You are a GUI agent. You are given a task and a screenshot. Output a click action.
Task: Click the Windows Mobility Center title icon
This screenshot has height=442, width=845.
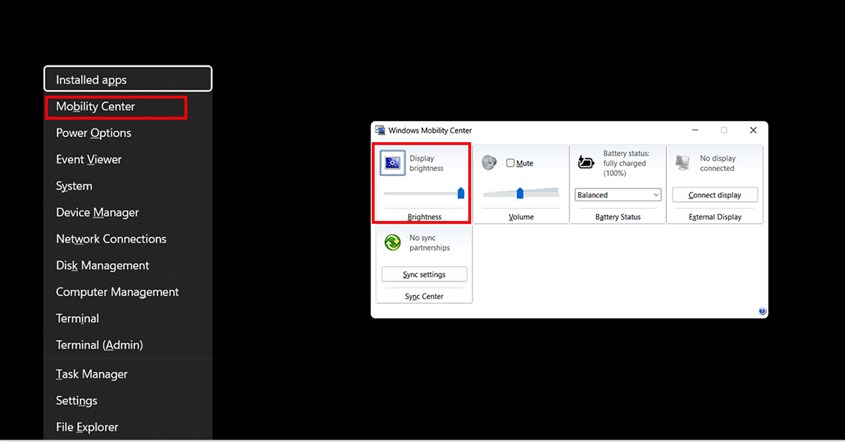(380, 130)
